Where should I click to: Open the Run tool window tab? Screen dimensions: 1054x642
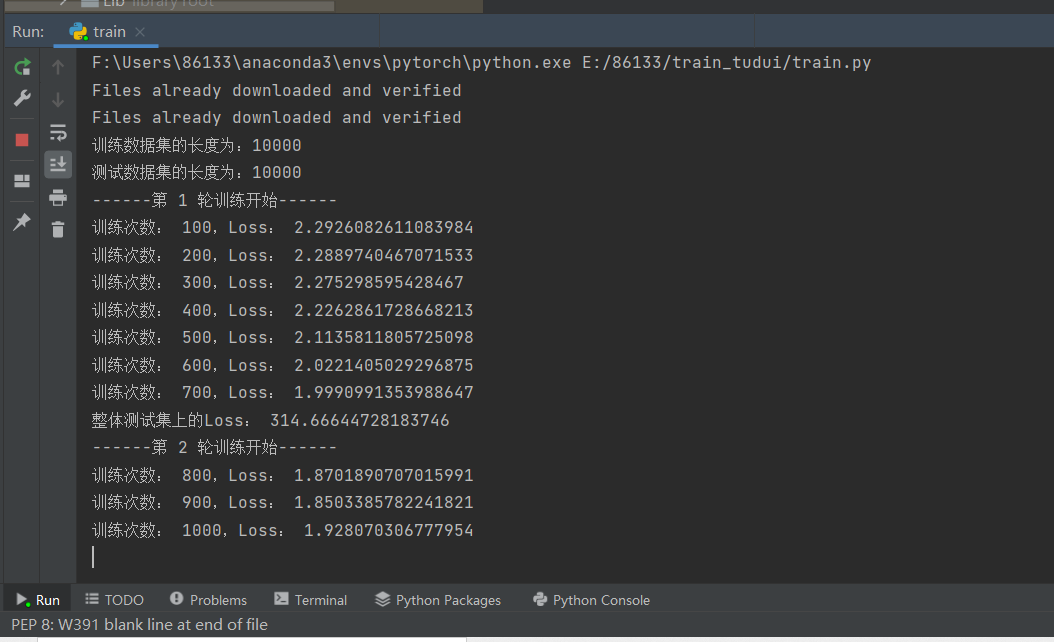point(38,600)
